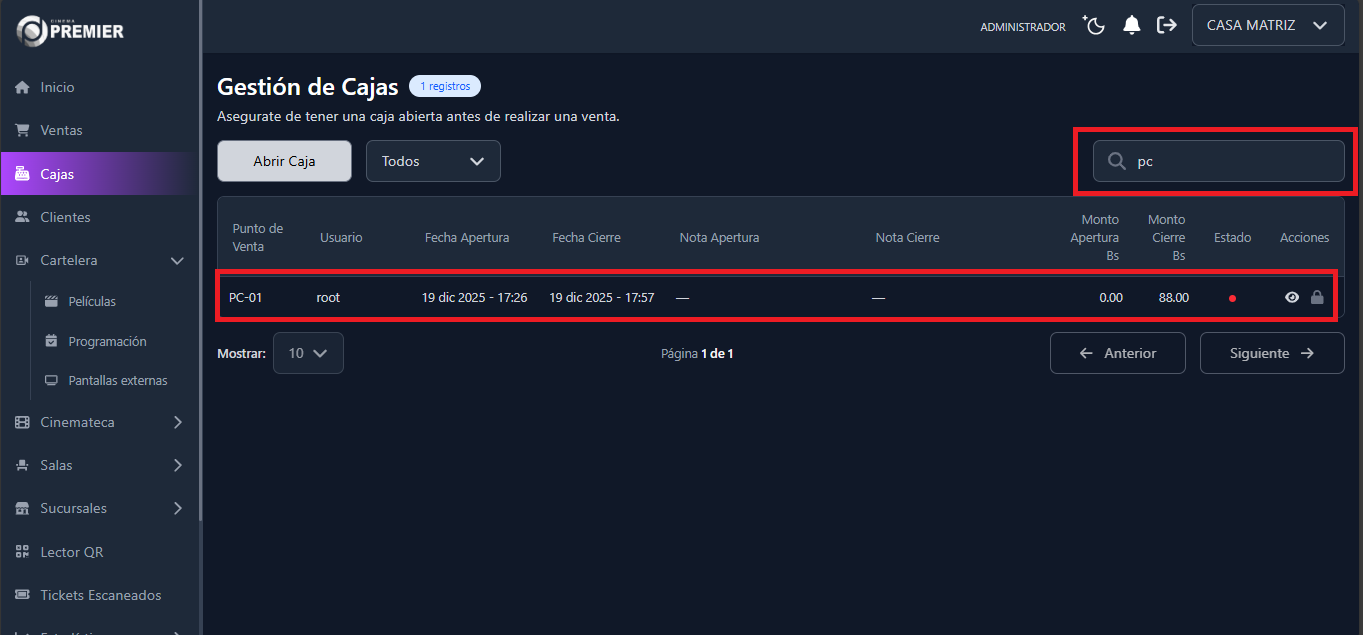The image size is (1363, 635).
Task: Go to Inicio in the sidebar
Action: (57, 87)
